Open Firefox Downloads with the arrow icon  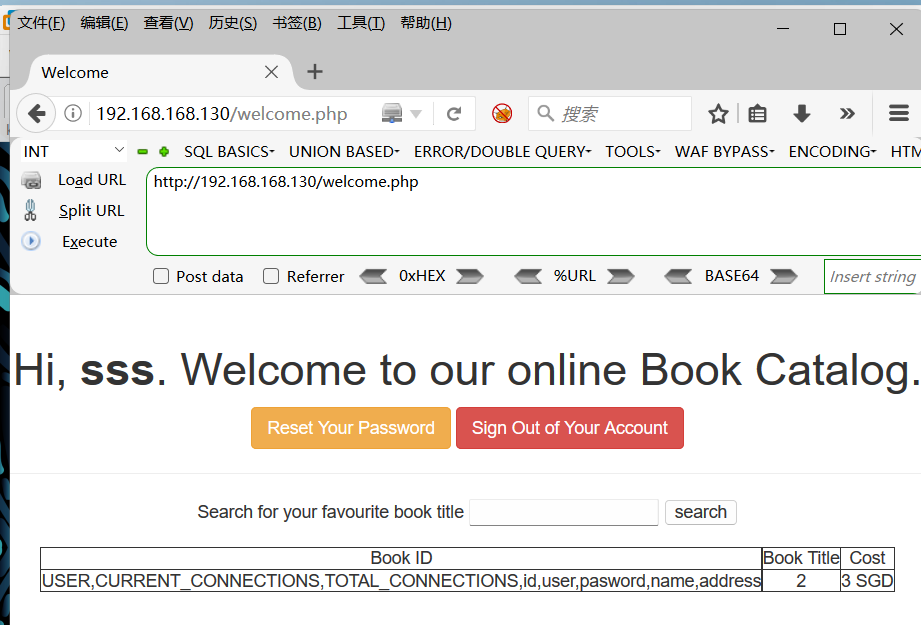801,113
